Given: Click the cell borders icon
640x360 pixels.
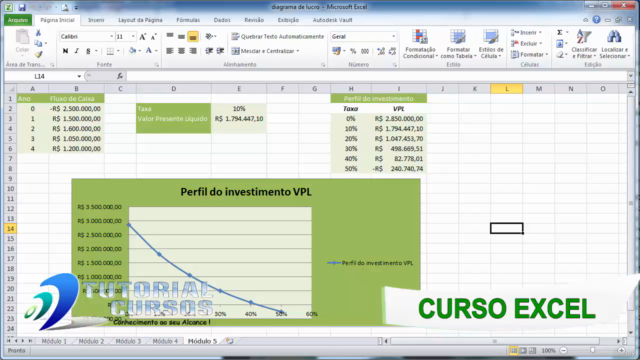Looking at the screenshot, I should [110, 51].
